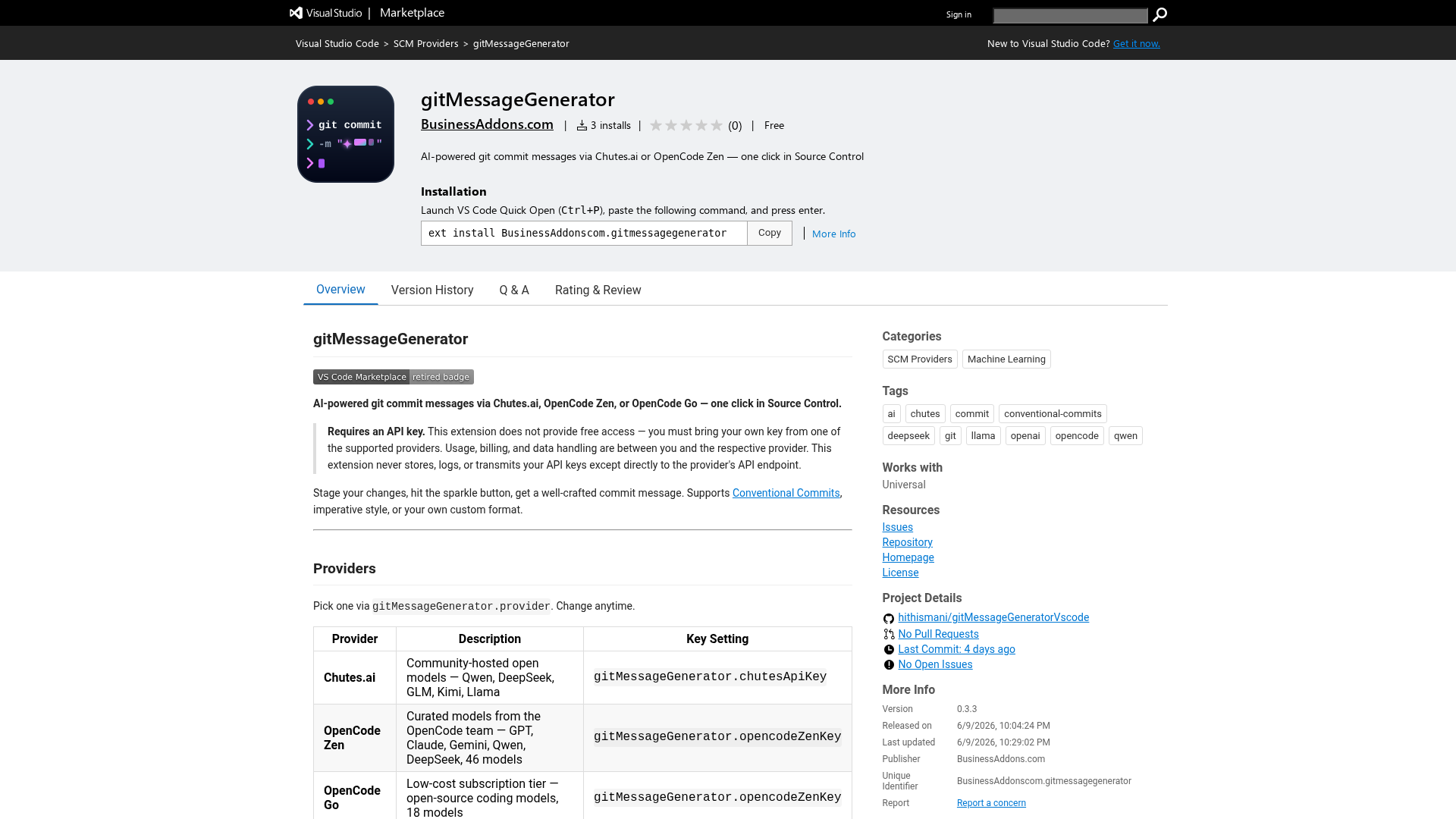Click the installs download icon
Image resolution: width=1456 pixels, height=819 pixels.
coord(582,125)
